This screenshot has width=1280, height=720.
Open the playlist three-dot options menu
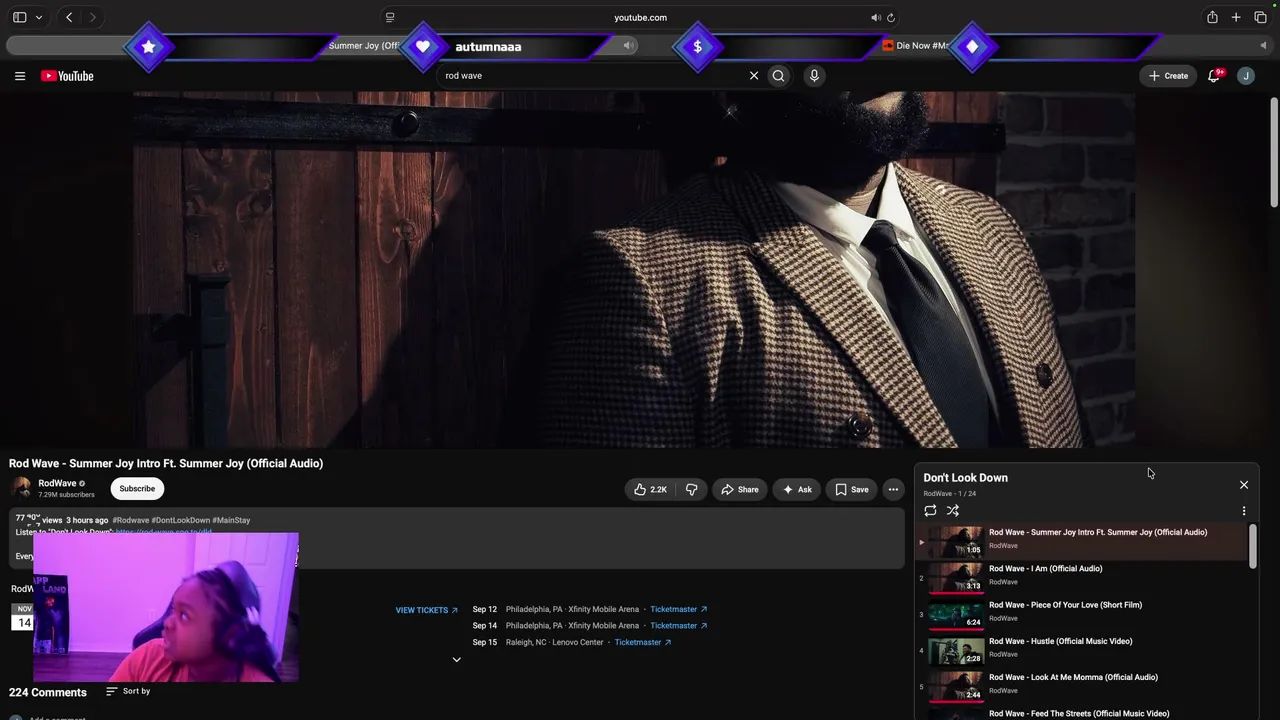click(1244, 510)
